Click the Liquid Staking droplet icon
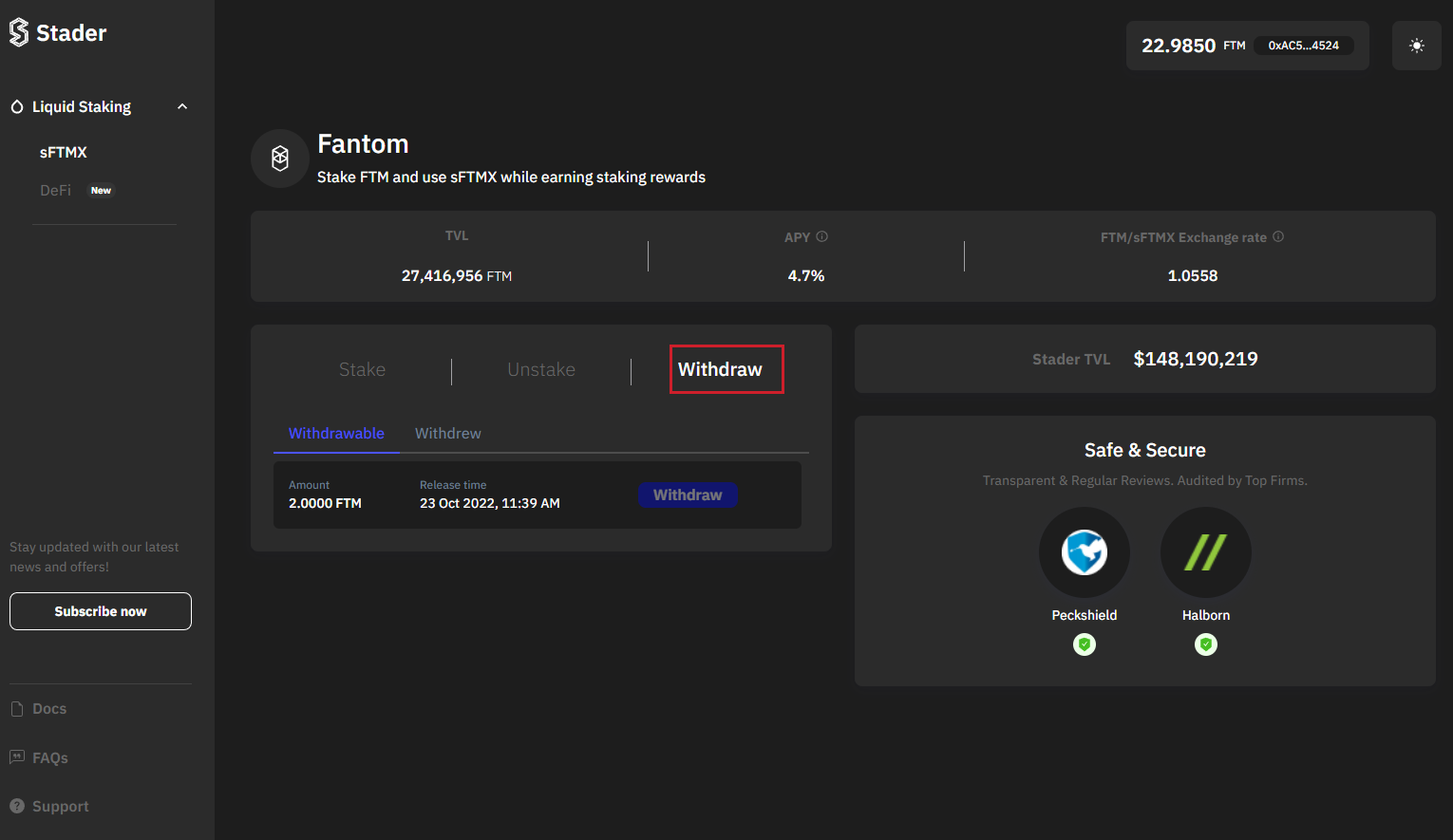 coord(17,107)
